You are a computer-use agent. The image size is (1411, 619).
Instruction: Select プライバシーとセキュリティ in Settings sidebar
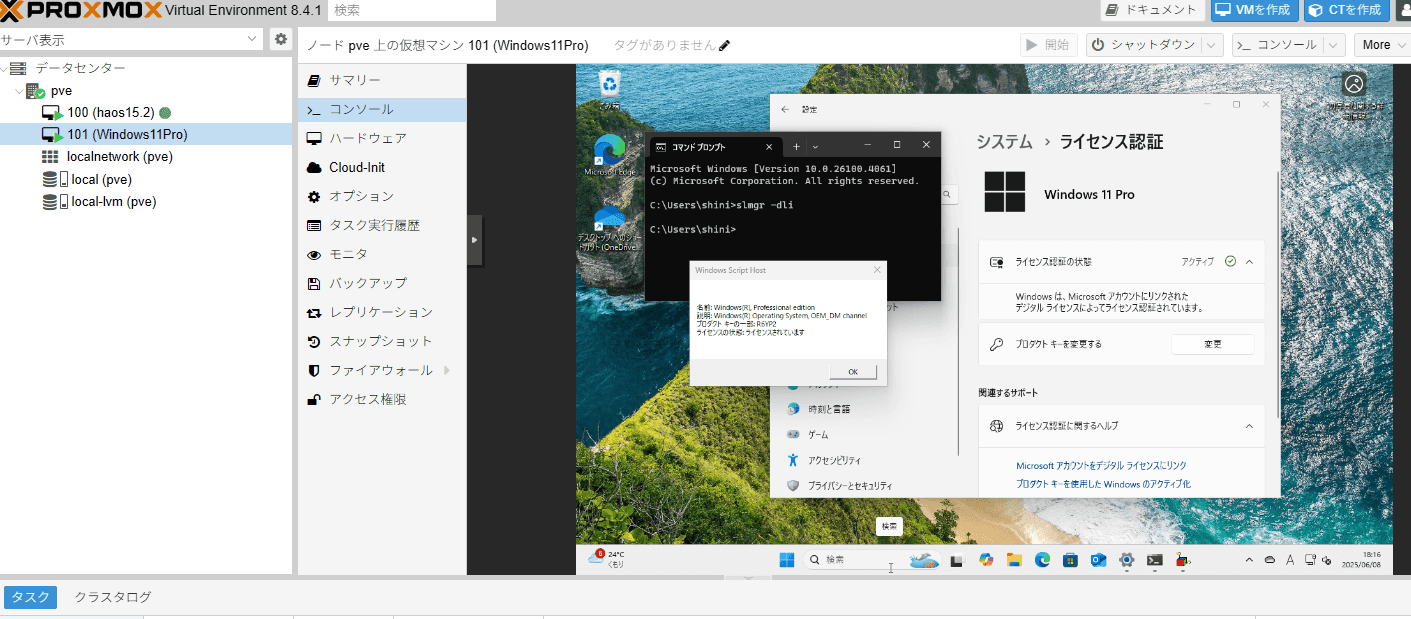(850, 486)
